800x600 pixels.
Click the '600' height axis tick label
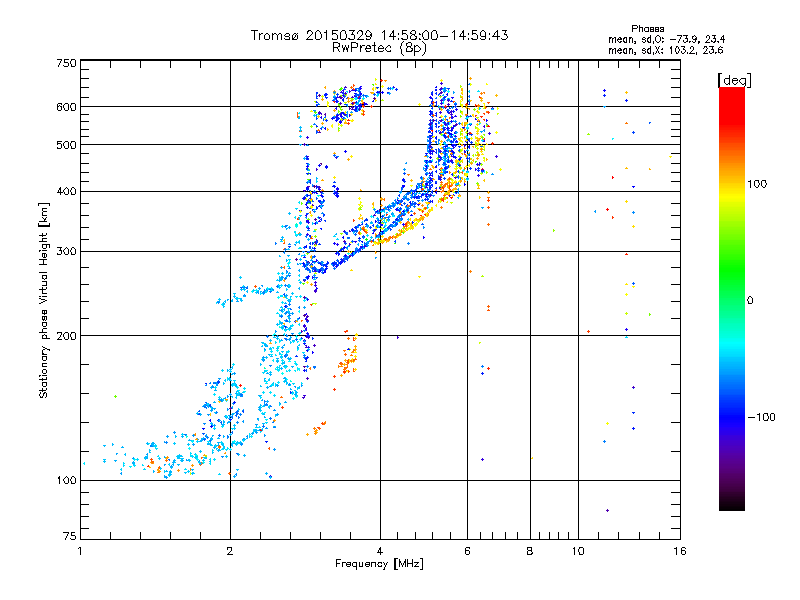[x=66, y=107]
